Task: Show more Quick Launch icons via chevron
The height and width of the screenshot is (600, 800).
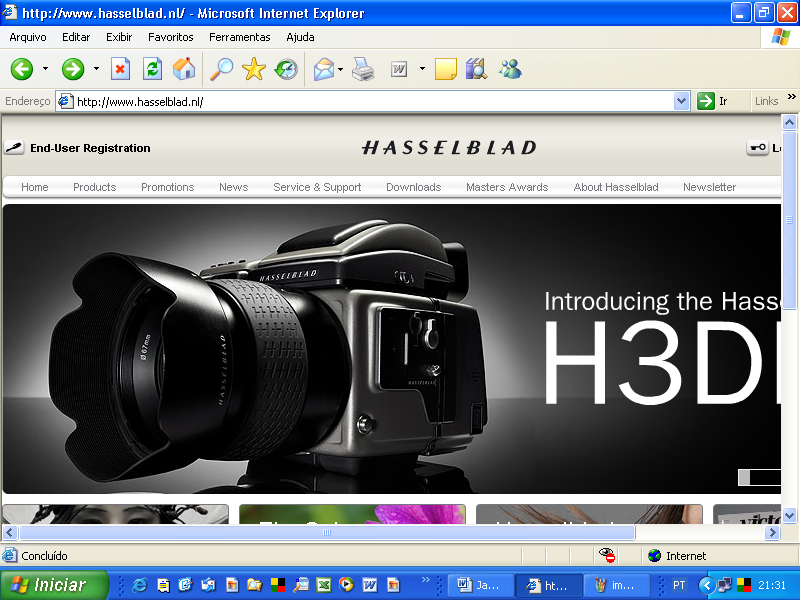Action: pos(425,580)
